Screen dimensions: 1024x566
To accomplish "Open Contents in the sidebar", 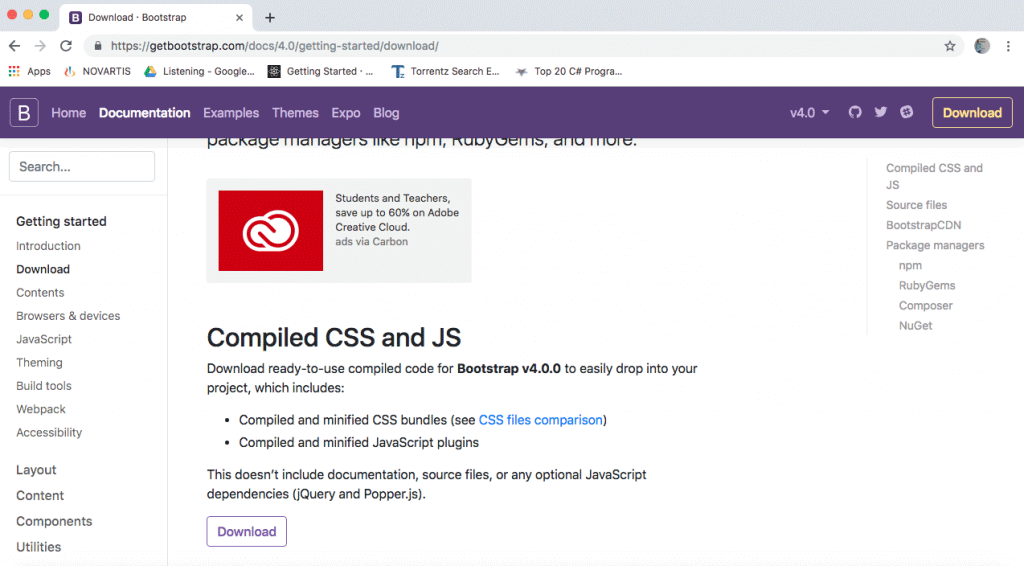I will click(40, 292).
